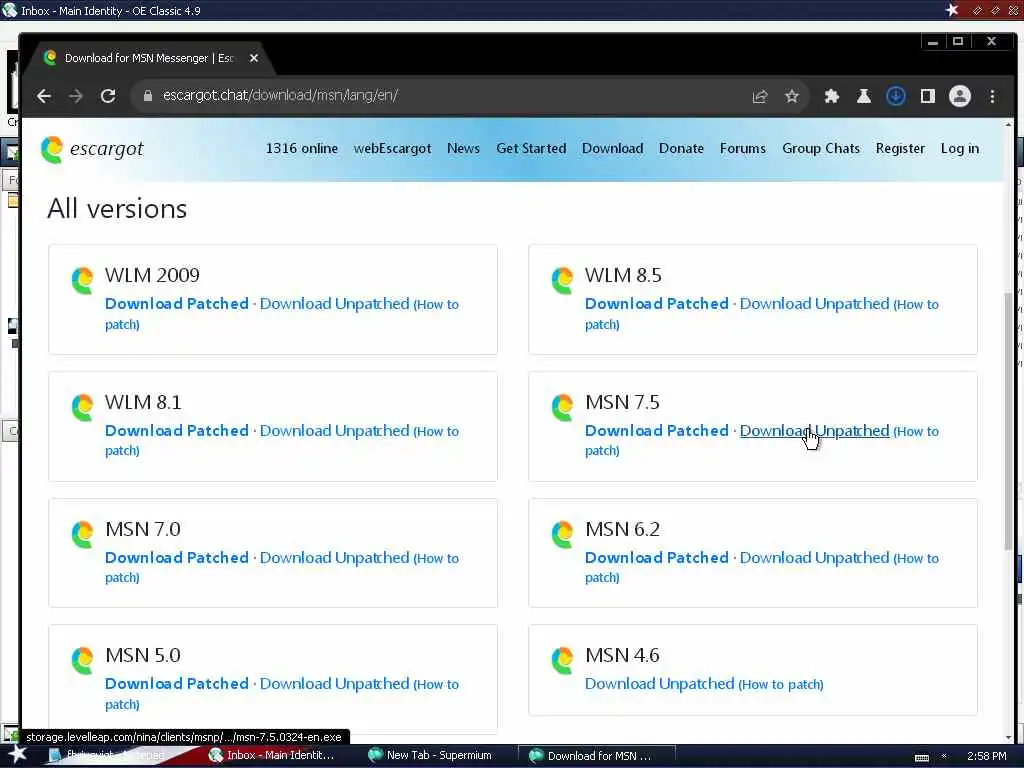Click the Log in link
Viewport: 1024px width, 768px height.
point(959,148)
